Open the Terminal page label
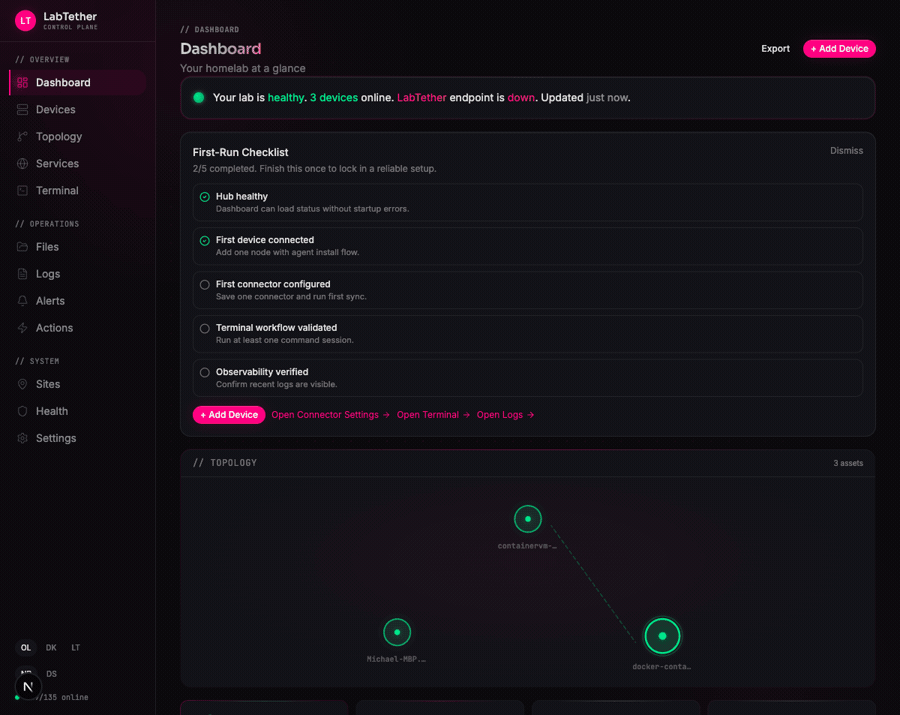The image size is (900, 715). [57, 191]
